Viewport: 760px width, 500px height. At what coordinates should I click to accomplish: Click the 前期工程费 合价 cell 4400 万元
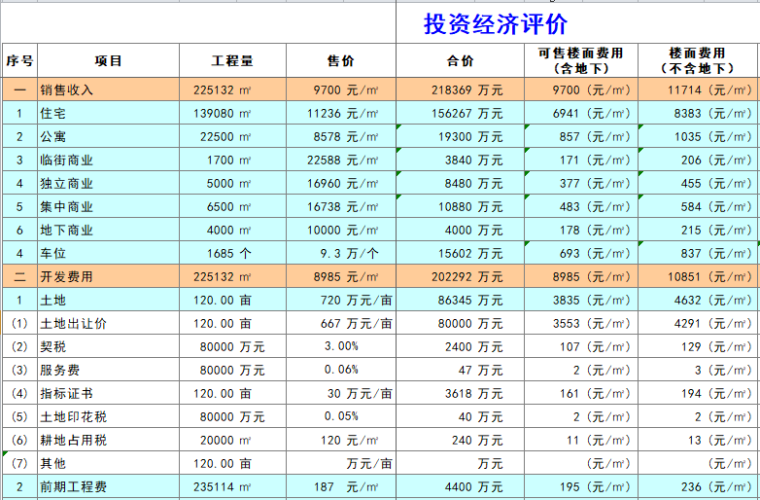pyautogui.click(x=460, y=487)
